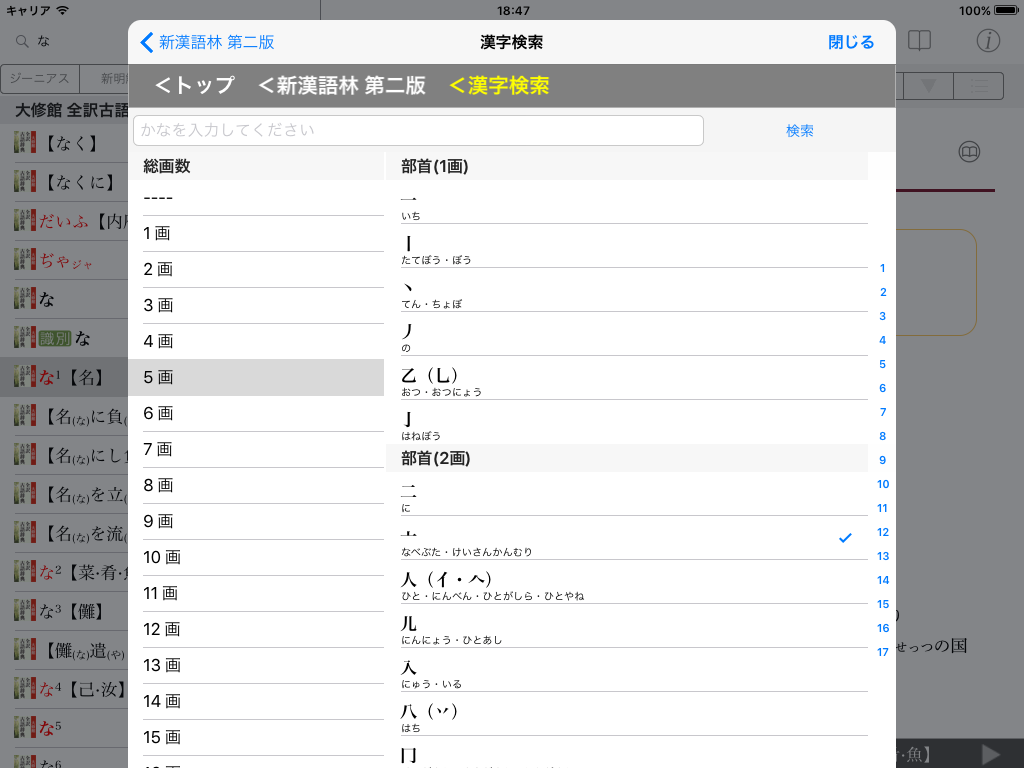The height and width of the screenshot is (768, 1024).
Task: Jump to index 10 in side index
Action: click(x=883, y=484)
